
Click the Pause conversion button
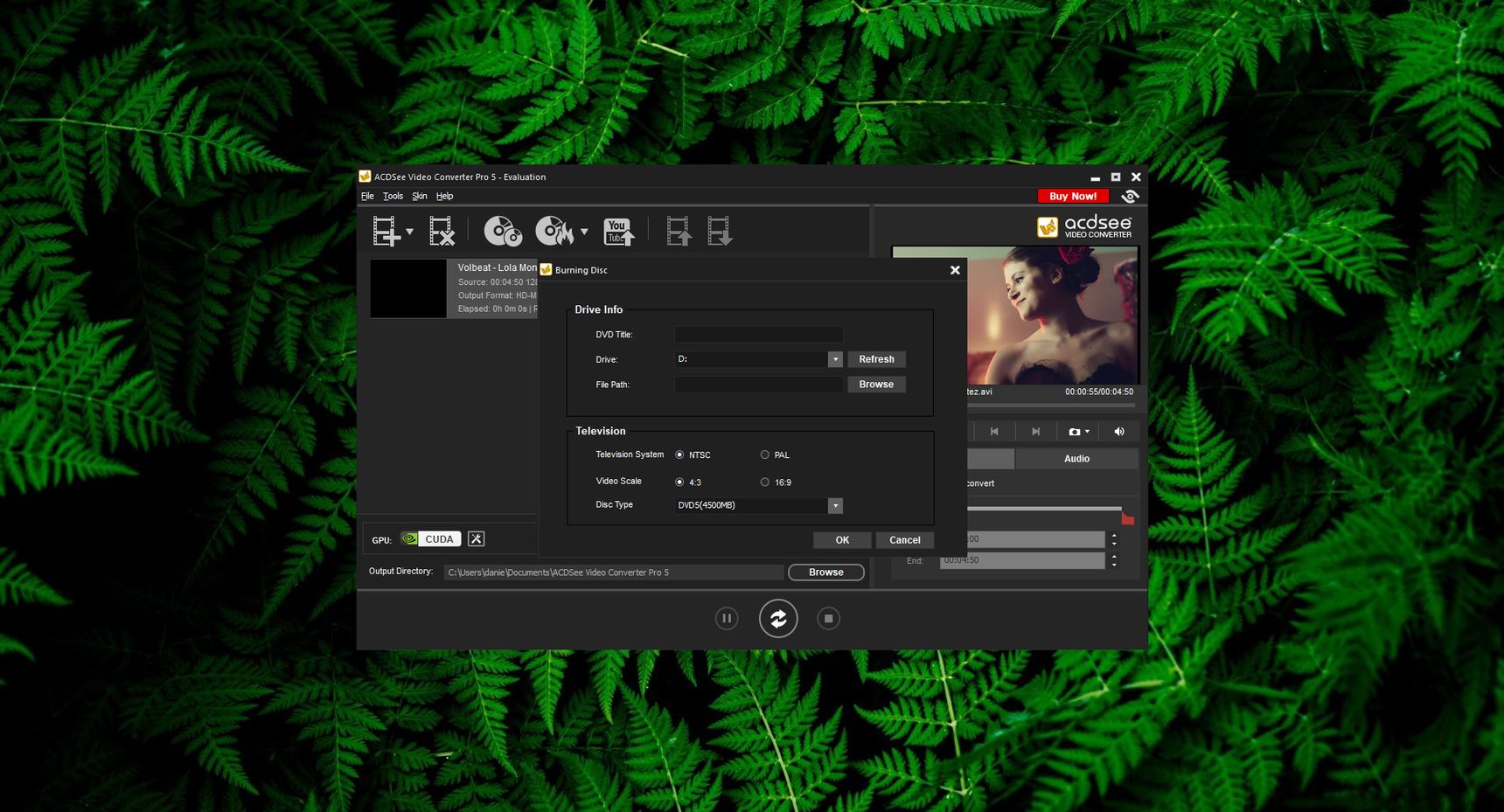(x=727, y=619)
